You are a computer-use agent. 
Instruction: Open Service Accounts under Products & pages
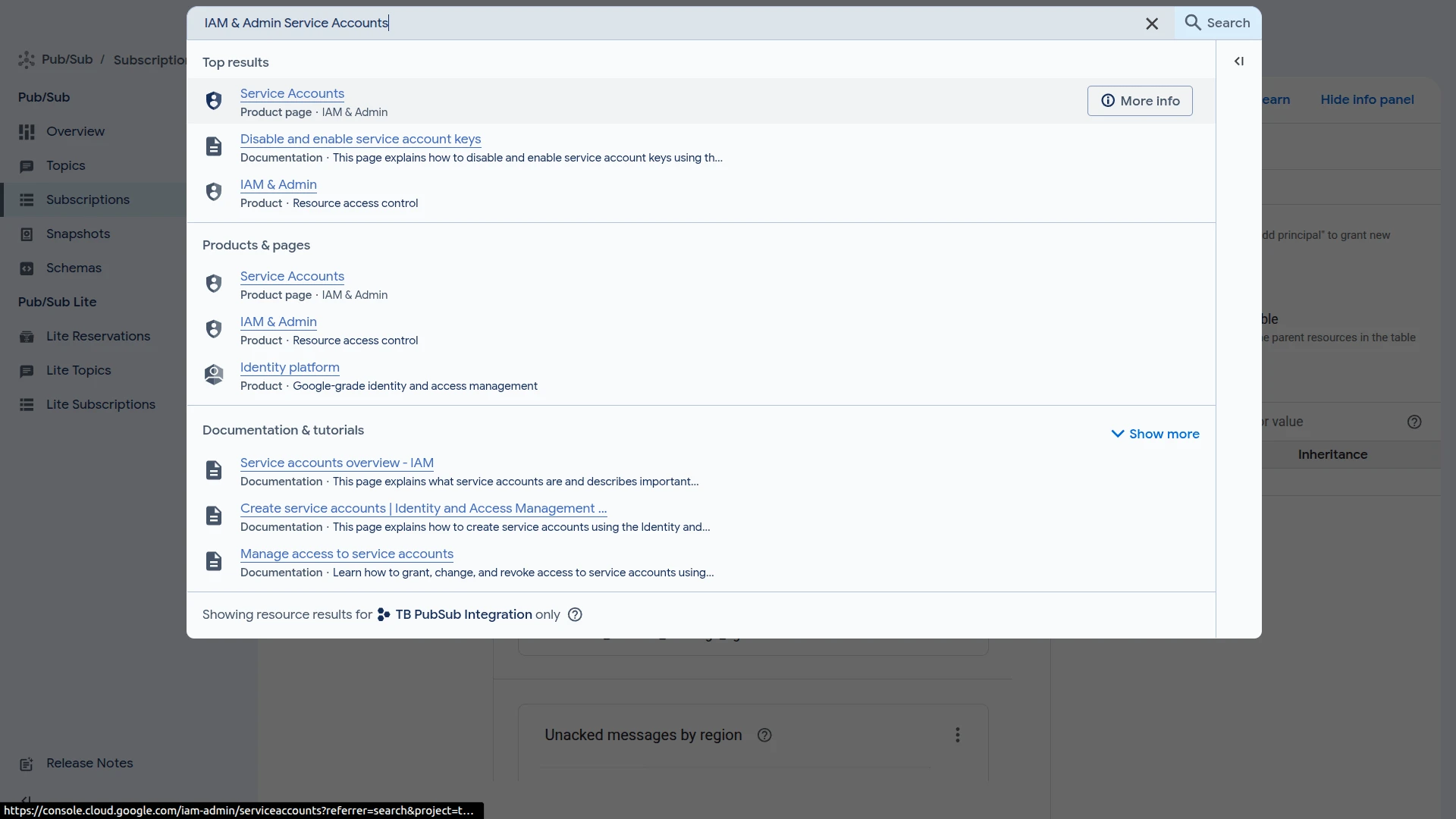point(292,276)
